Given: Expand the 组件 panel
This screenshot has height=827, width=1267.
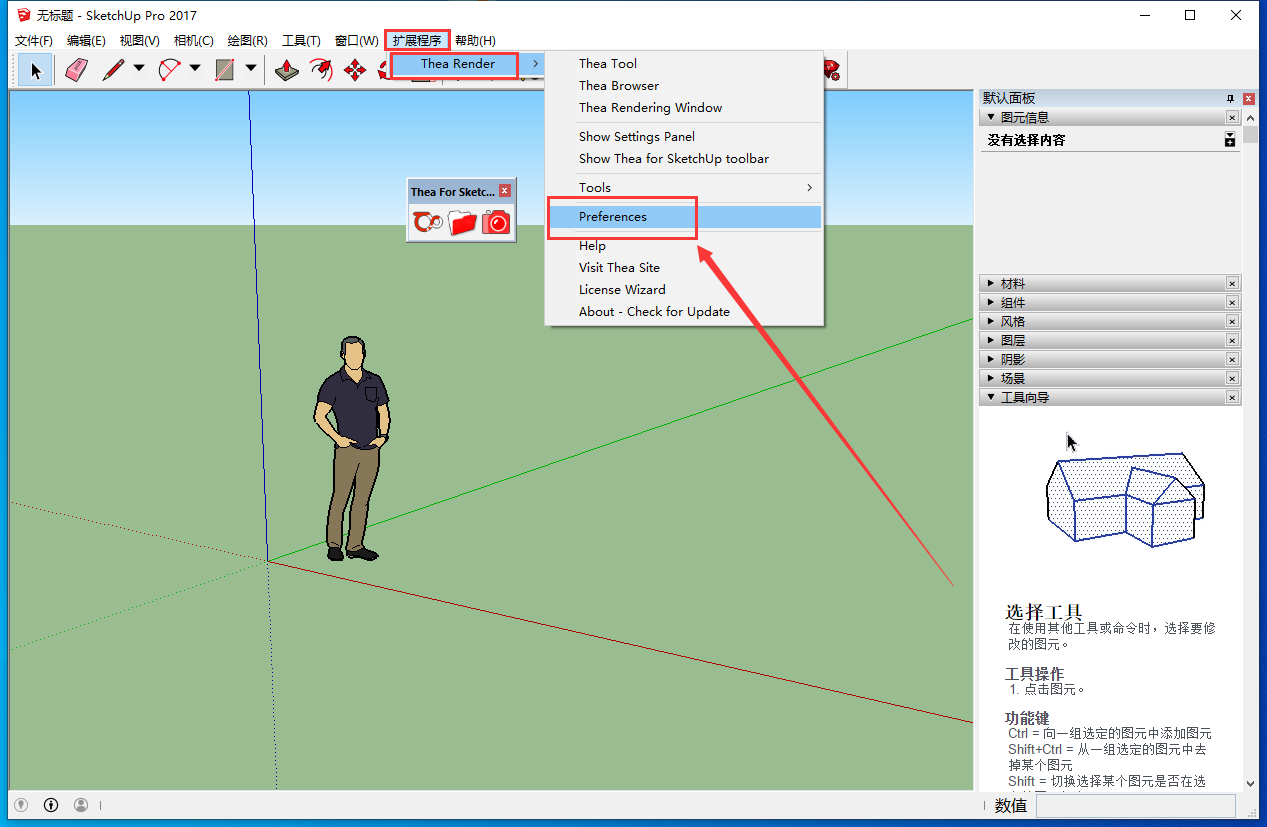Looking at the screenshot, I should (x=991, y=303).
